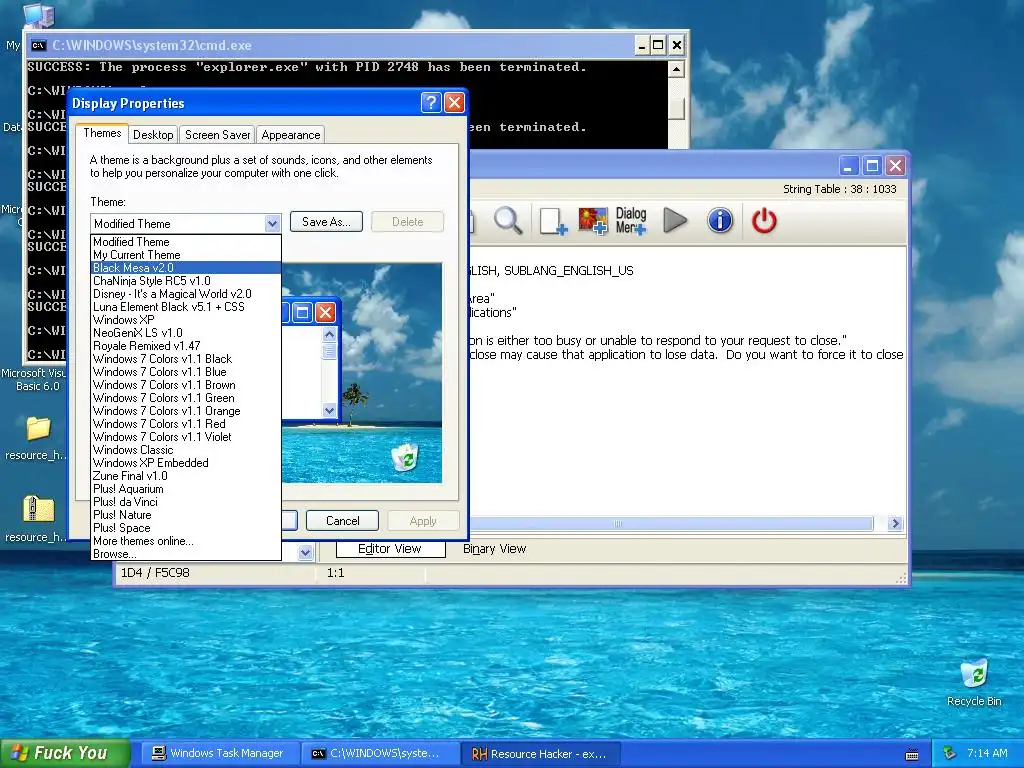Screen dimensions: 1024x768
Task: Click the keyboard icon in the taskbar
Action: click(912, 754)
